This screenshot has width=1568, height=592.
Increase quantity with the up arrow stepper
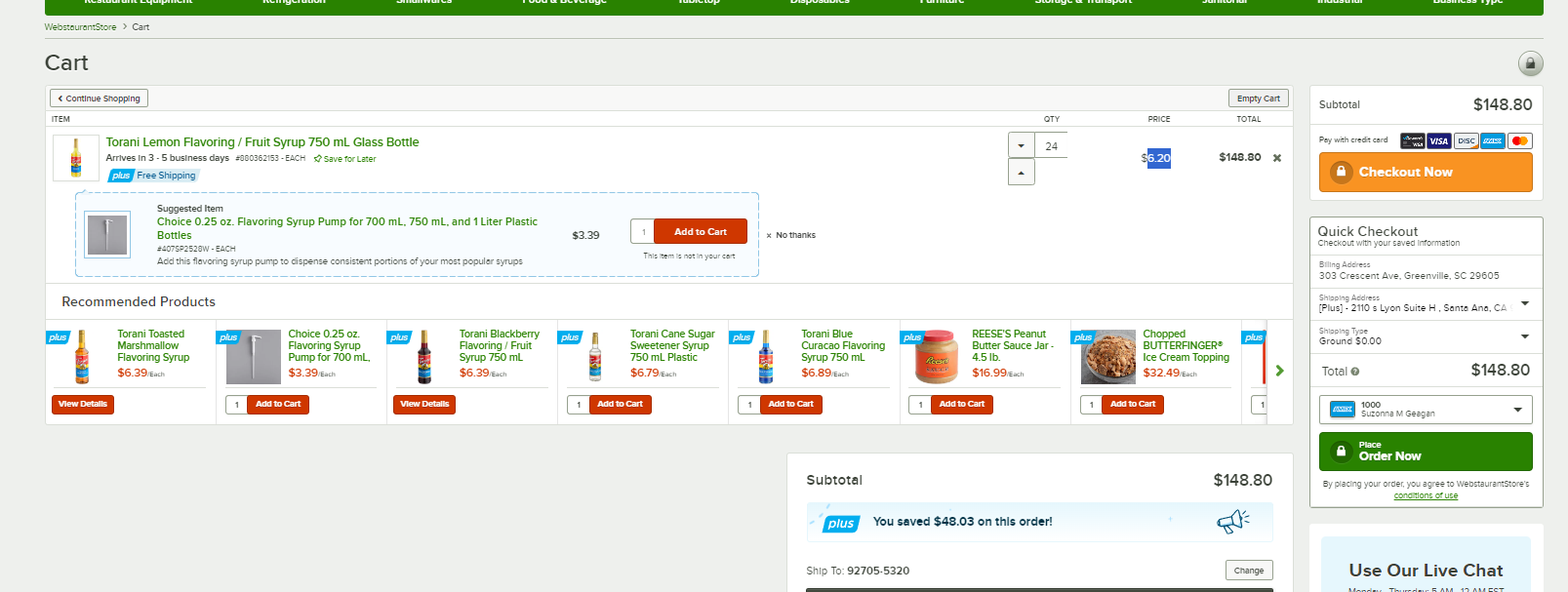(1021, 172)
